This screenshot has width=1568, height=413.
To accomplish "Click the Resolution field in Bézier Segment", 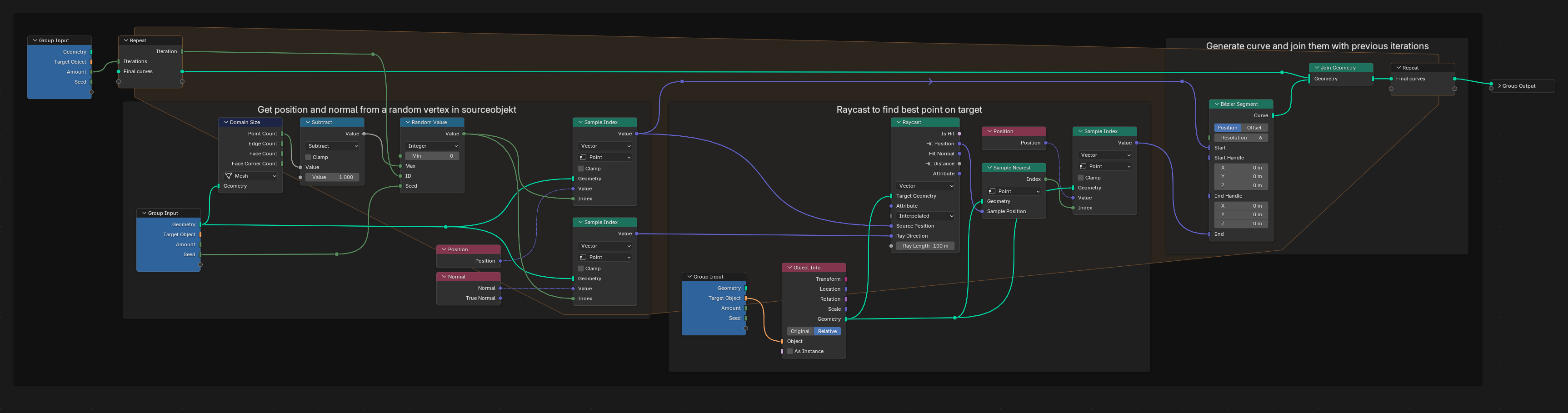I will 1240,138.
